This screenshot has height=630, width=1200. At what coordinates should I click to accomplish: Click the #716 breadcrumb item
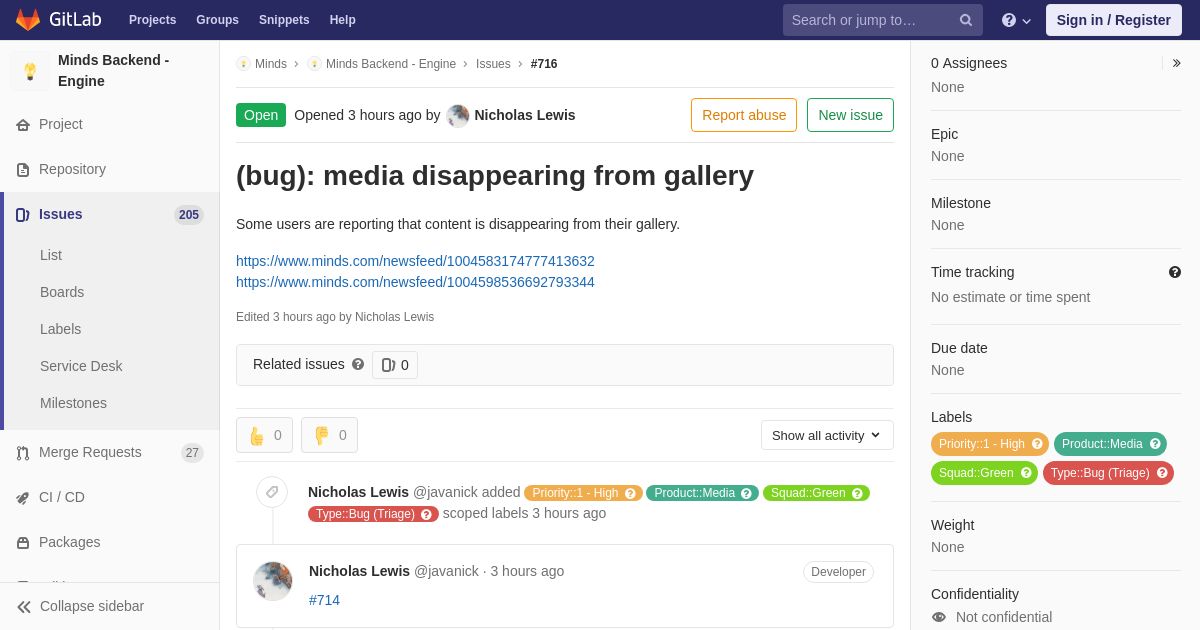(544, 64)
